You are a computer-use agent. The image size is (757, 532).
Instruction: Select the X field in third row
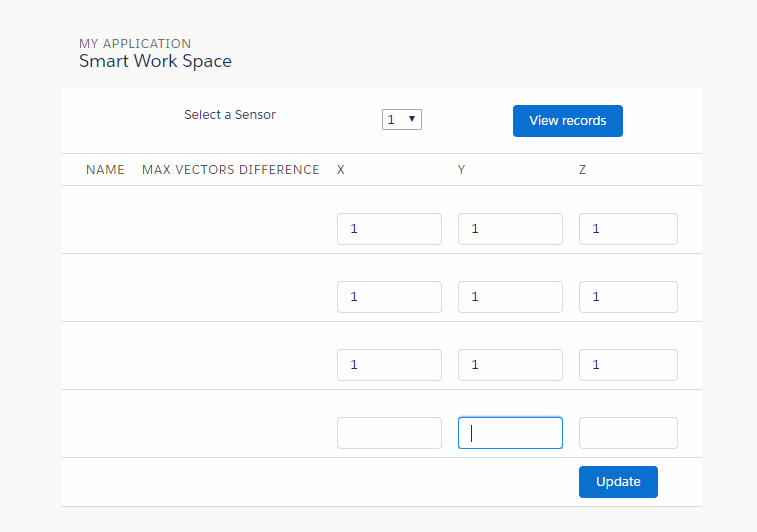click(389, 365)
